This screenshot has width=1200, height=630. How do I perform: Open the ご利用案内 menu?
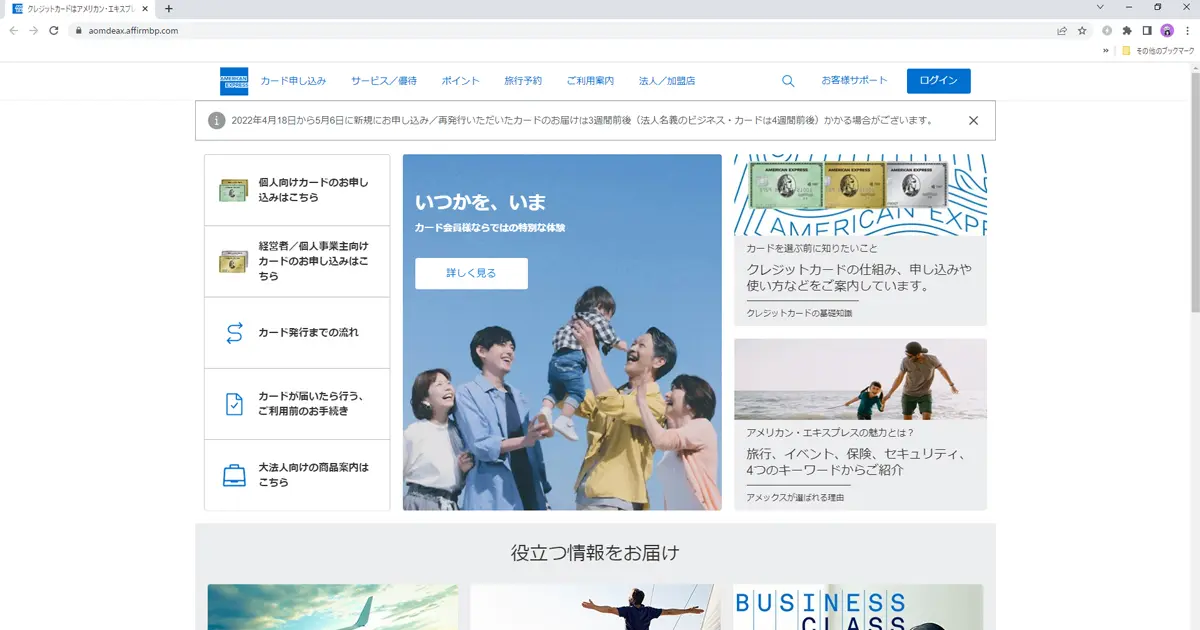[590, 81]
